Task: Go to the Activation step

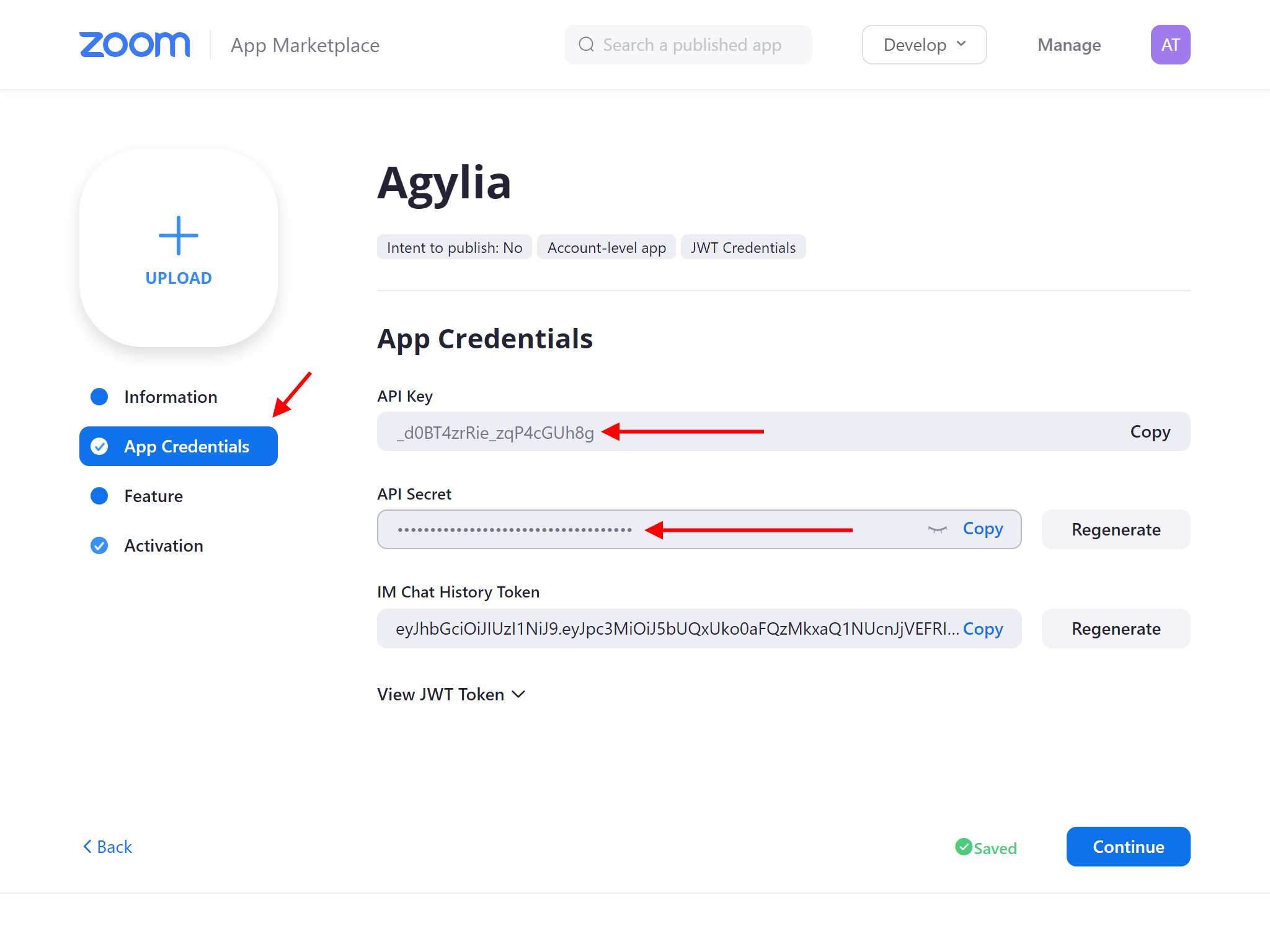Action: (164, 545)
